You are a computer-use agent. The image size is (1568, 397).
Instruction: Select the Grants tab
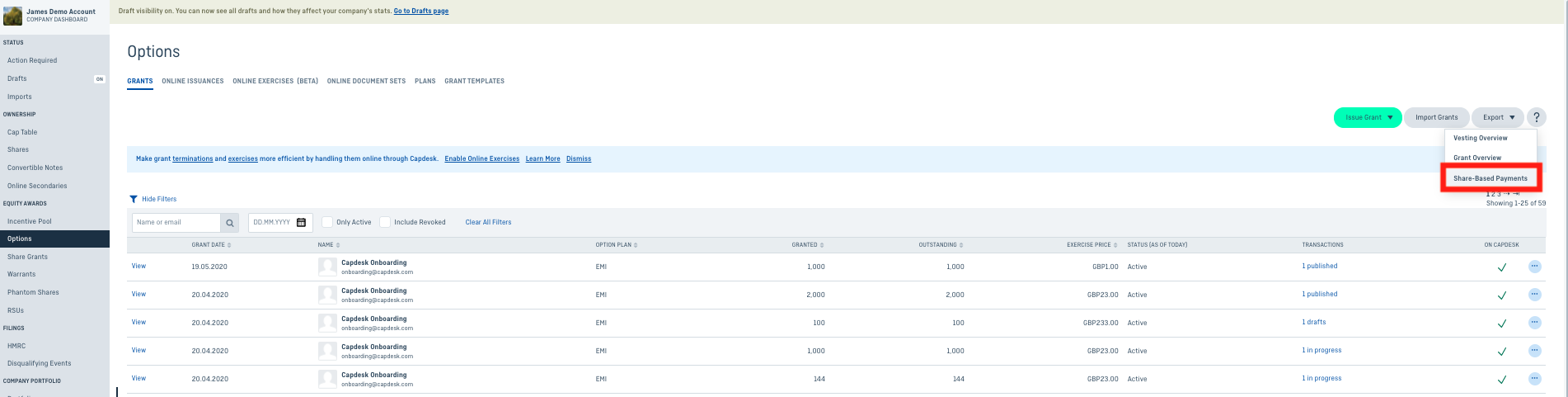[140, 81]
